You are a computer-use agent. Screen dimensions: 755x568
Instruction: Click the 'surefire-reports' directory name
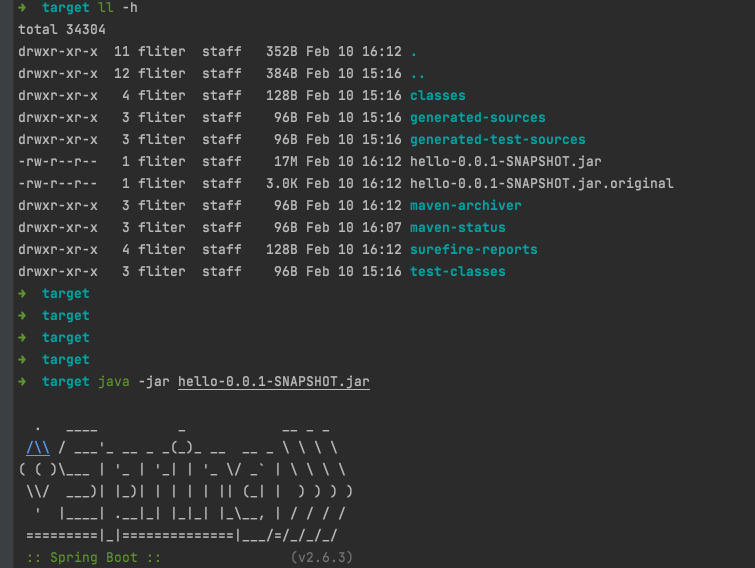473,250
